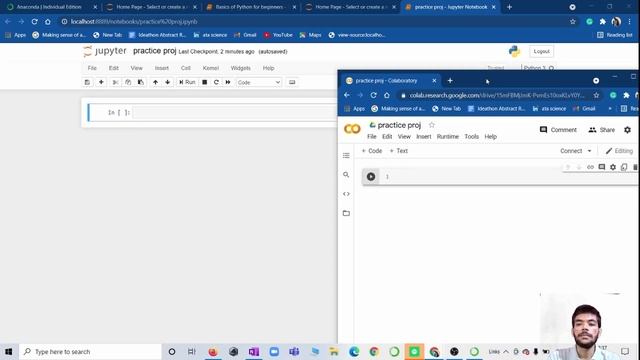Open the Gmail bookmark in the main browser
Viewport: 640px width, 360px height.
245,35
